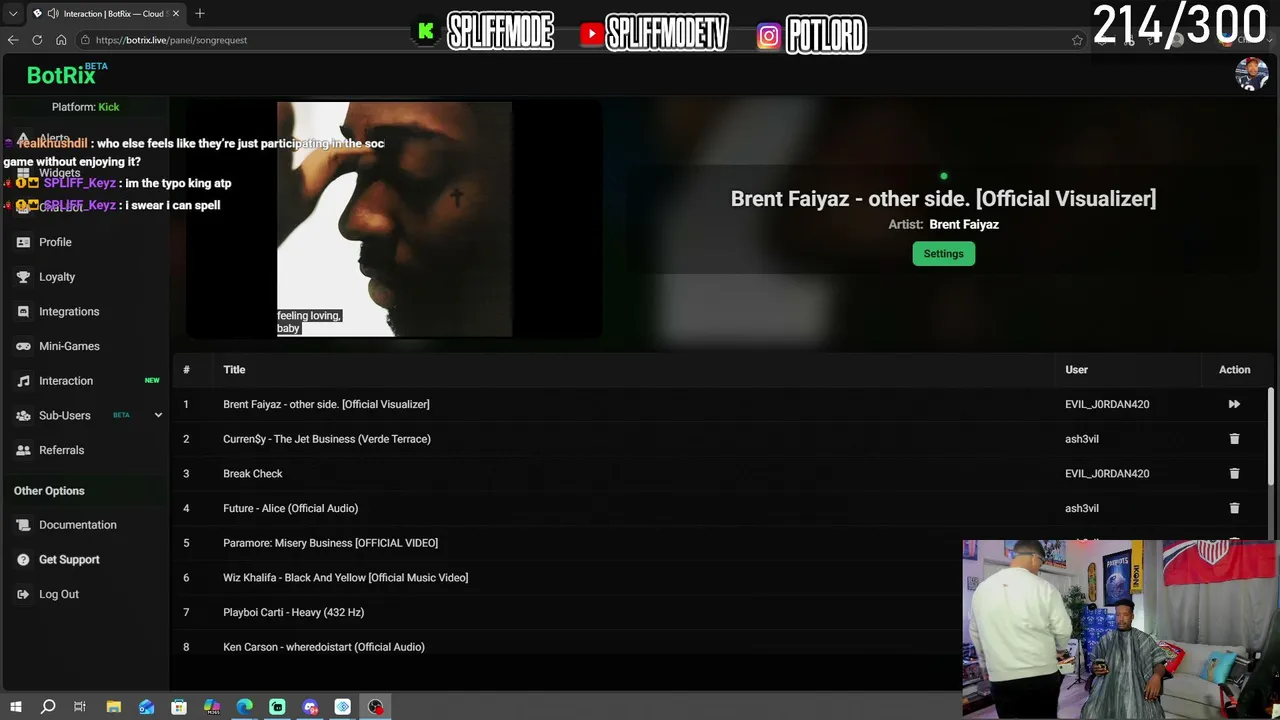1280x720 pixels.
Task: Click the Sub-Users people icon
Action: coord(23,415)
